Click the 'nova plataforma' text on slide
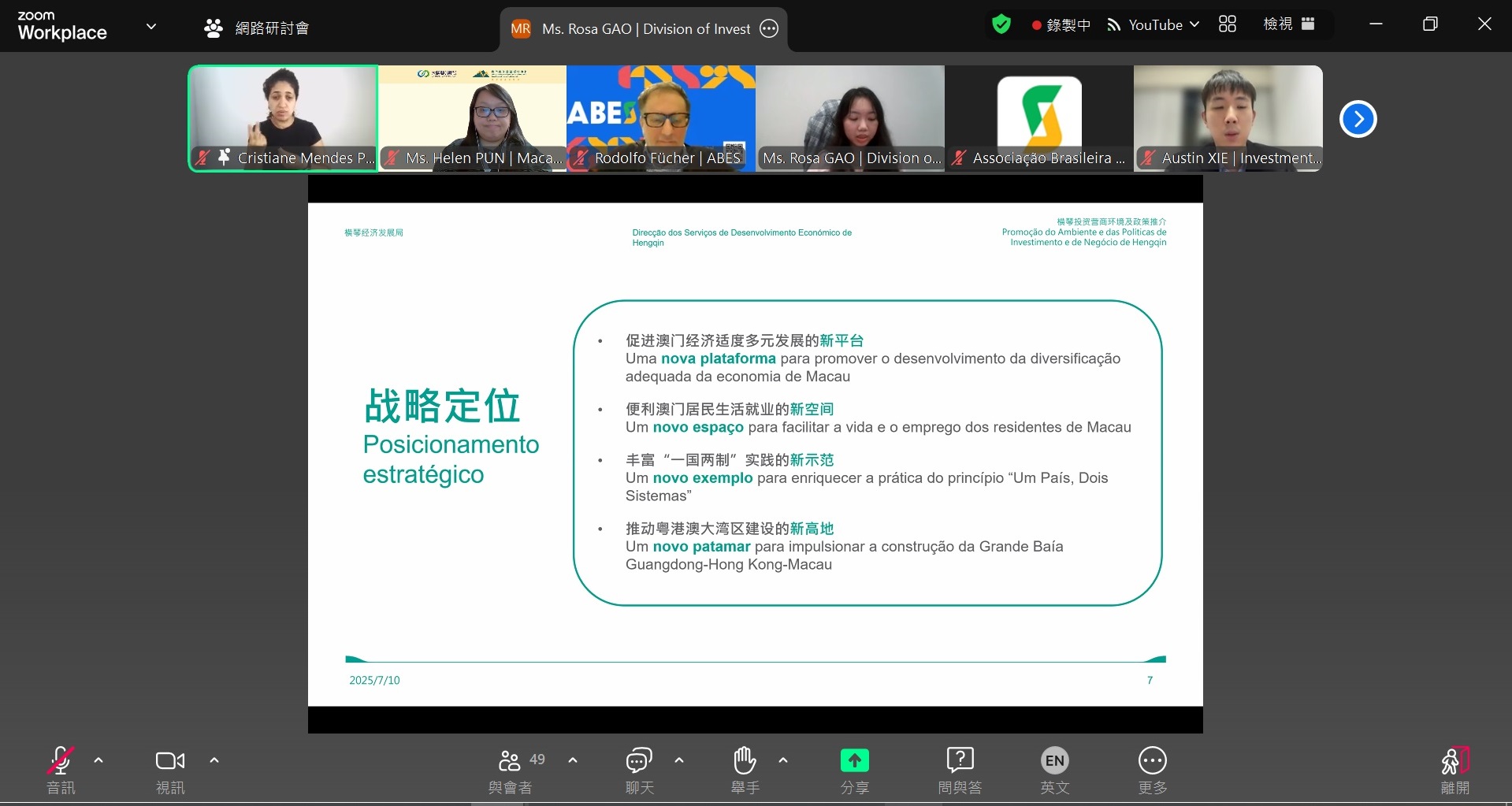 click(719, 358)
